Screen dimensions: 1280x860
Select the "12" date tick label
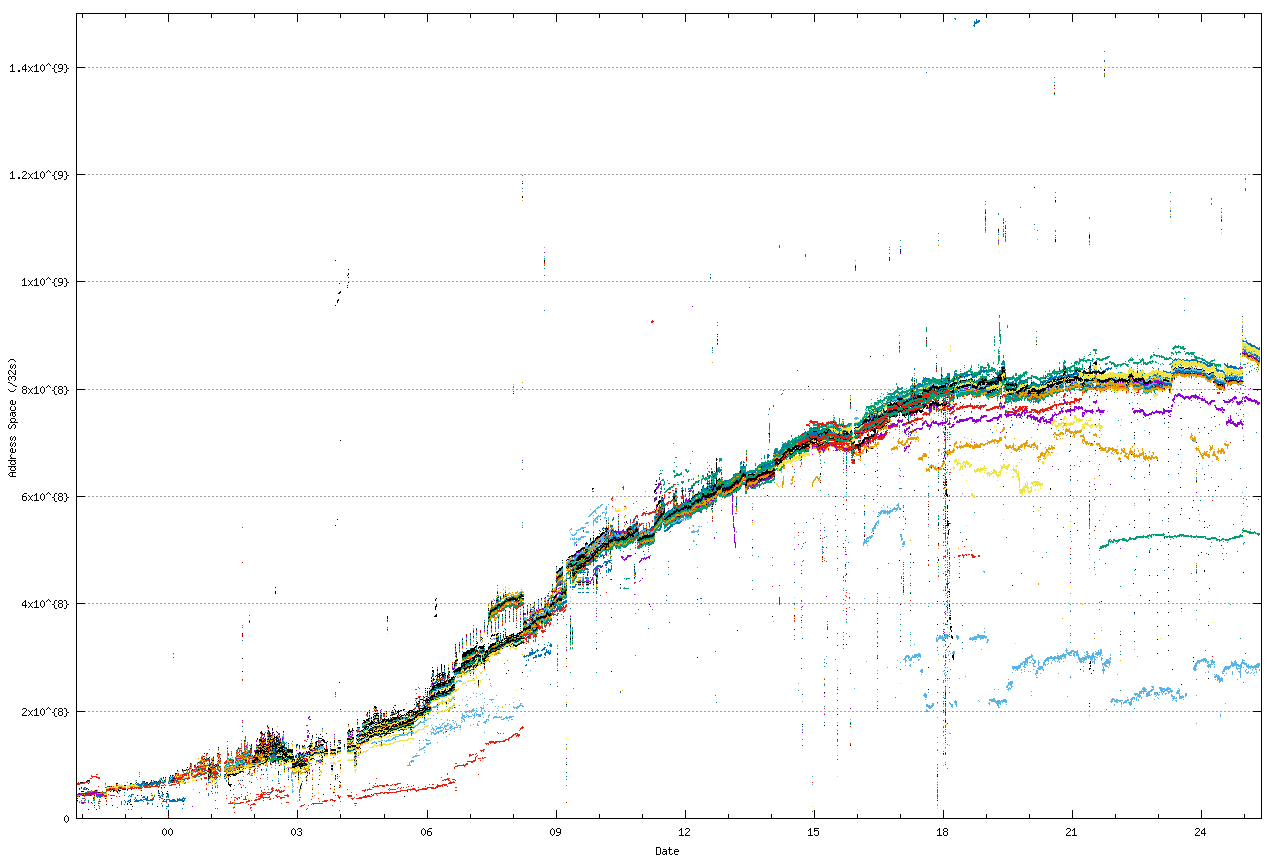685,832
